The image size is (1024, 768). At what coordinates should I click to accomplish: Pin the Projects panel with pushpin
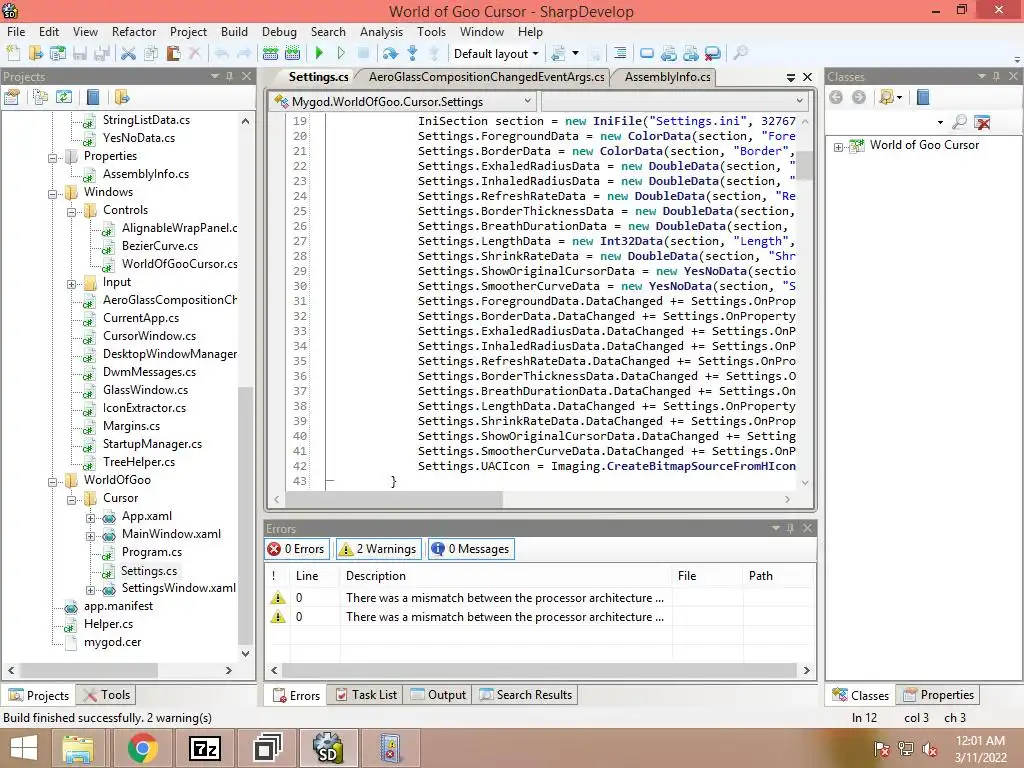coord(230,77)
